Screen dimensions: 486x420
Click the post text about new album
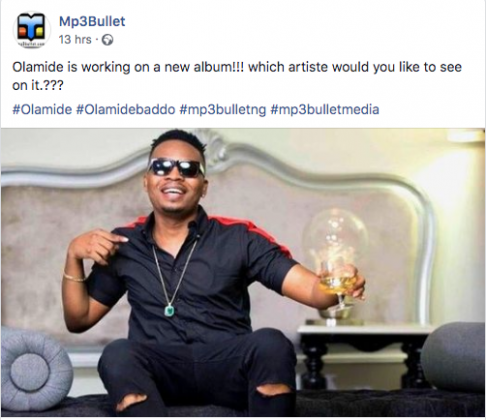click(237, 76)
